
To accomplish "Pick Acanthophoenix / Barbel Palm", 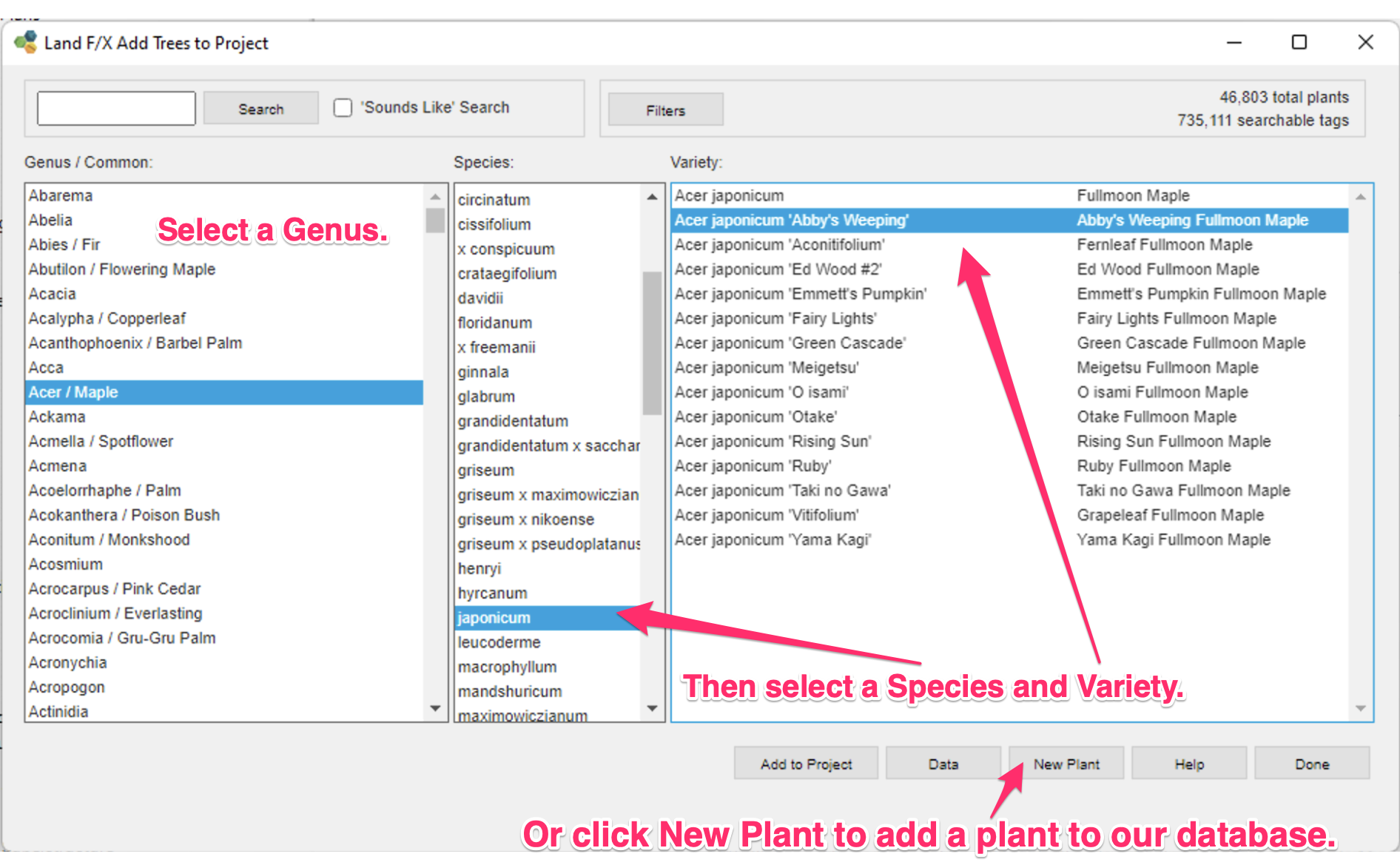I will tap(224, 343).
